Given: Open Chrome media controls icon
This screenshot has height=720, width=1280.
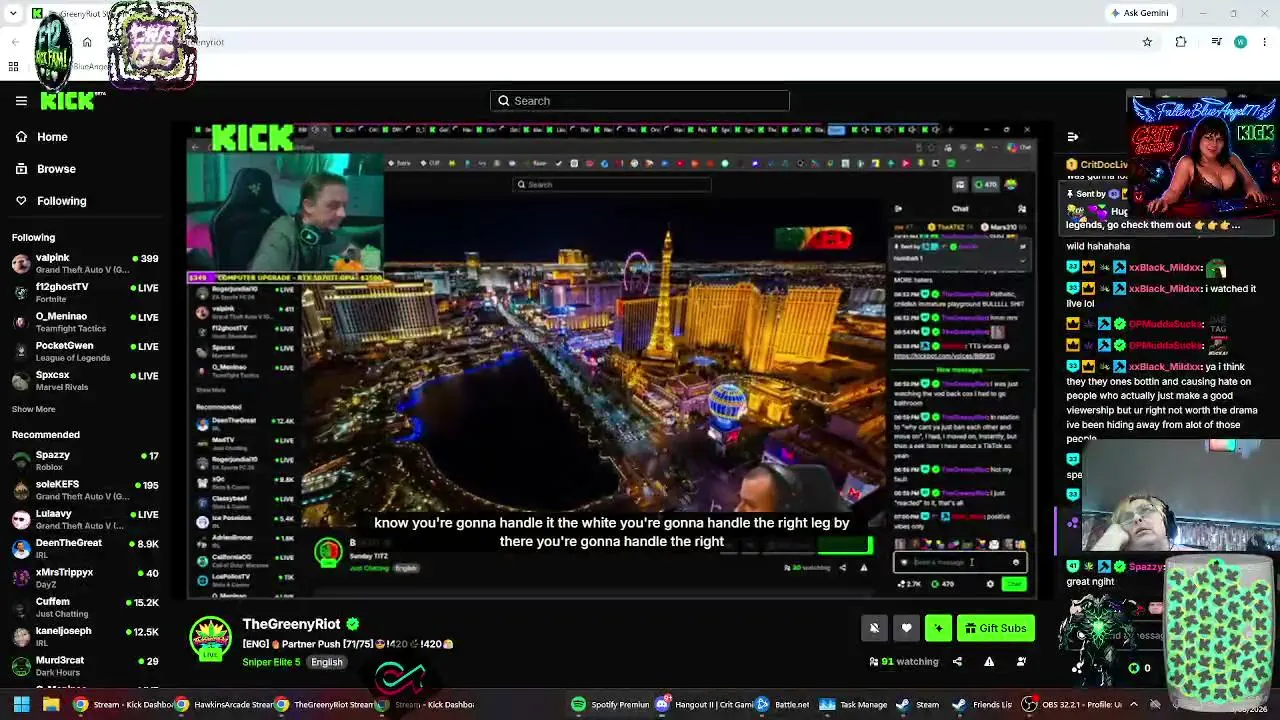Looking at the screenshot, I should pos(1216,42).
